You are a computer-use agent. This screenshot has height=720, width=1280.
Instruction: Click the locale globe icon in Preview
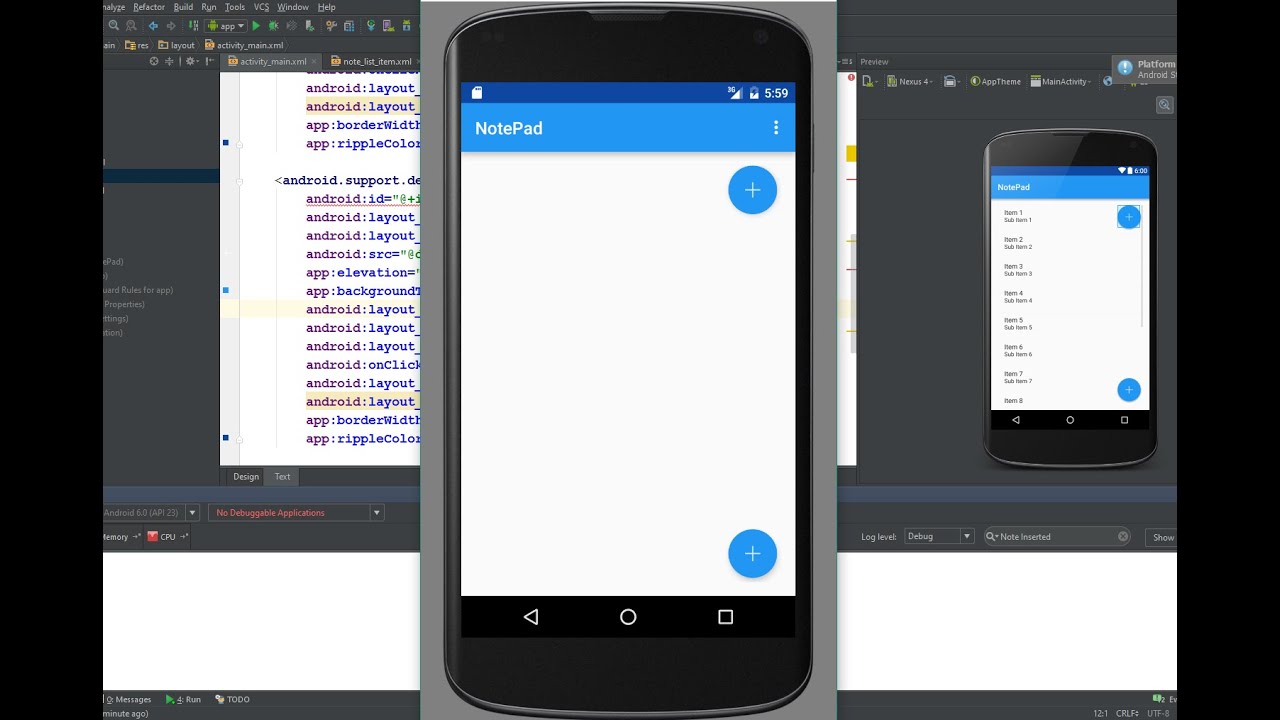pyautogui.click(x=1108, y=82)
